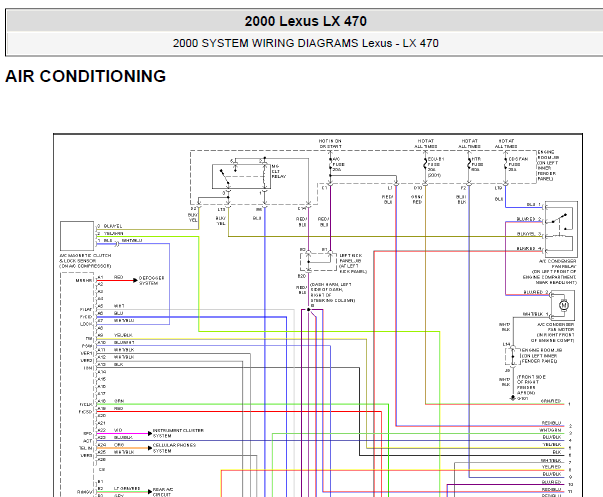Click the "BLU/BLK" label under HTR fuse

click(x=461, y=199)
